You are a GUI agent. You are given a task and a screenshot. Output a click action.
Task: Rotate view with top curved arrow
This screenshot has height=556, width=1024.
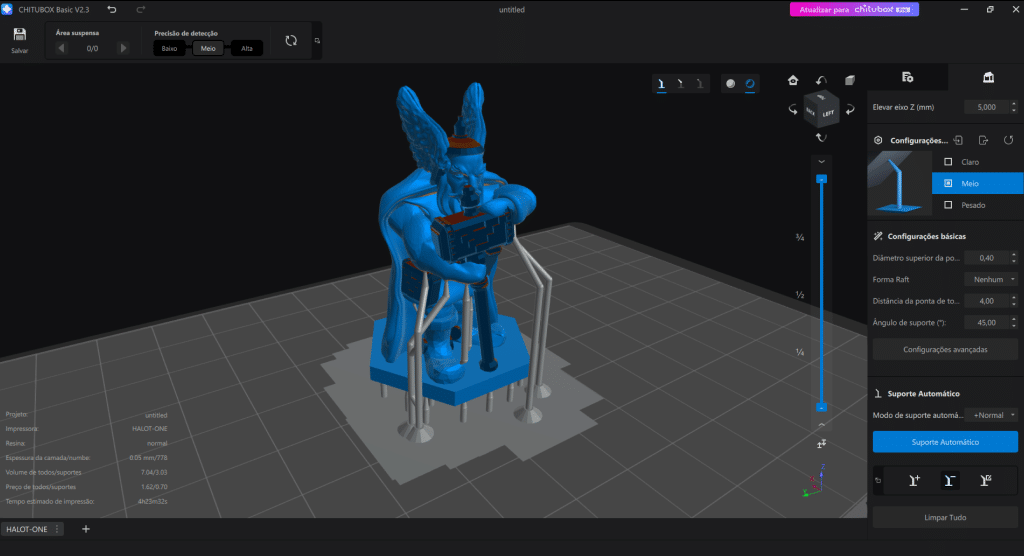pyautogui.click(x=821, y=80)
